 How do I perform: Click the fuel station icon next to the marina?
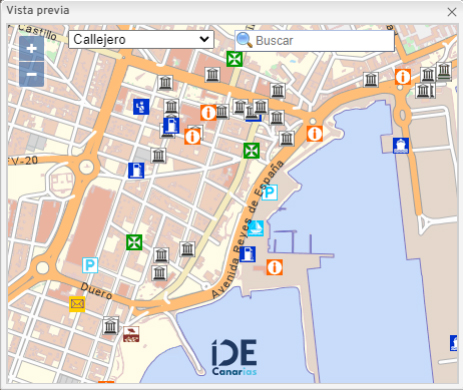pyautogui.click(x=247, y=254)
